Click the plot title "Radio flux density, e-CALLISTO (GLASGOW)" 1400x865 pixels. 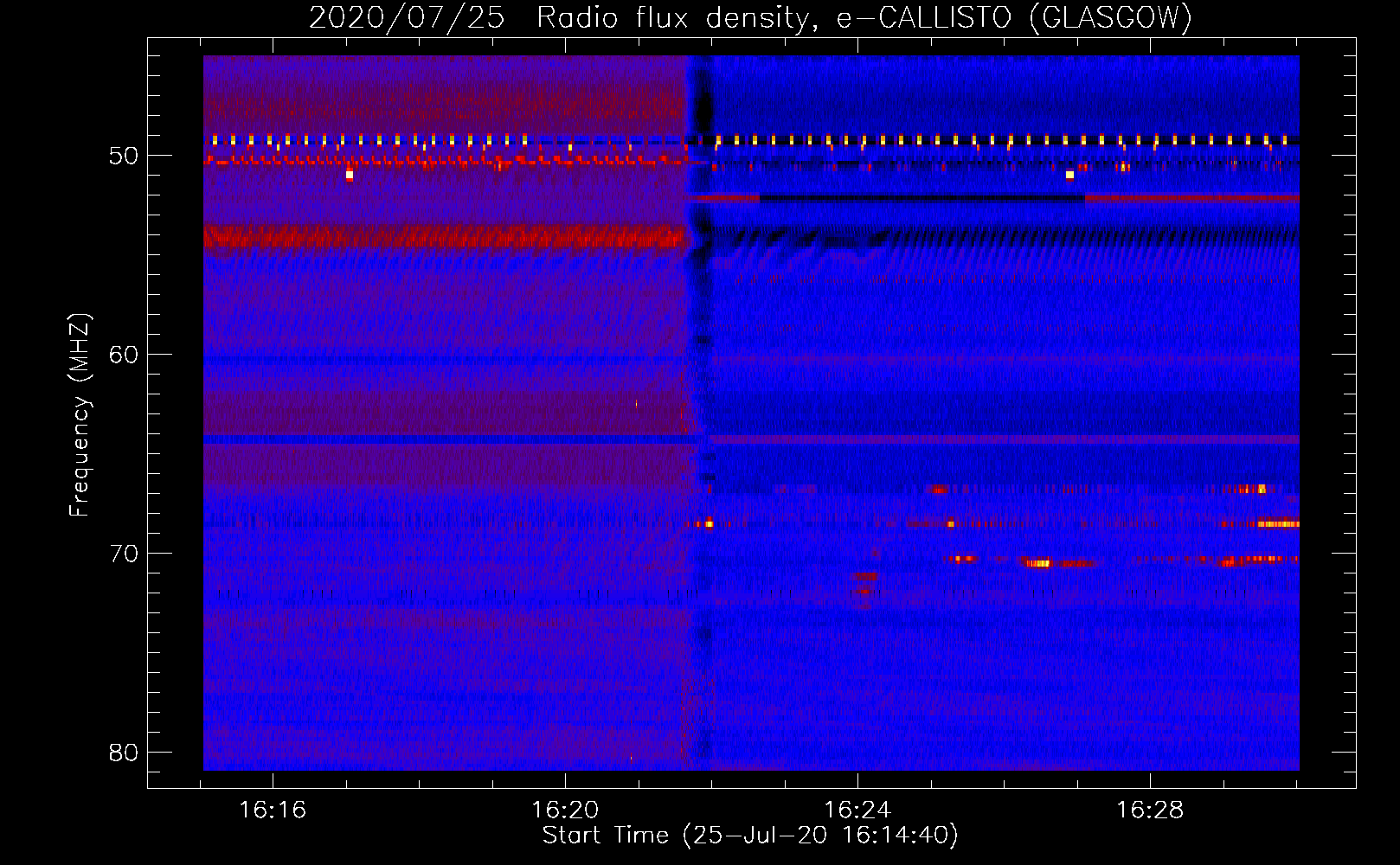864,17
